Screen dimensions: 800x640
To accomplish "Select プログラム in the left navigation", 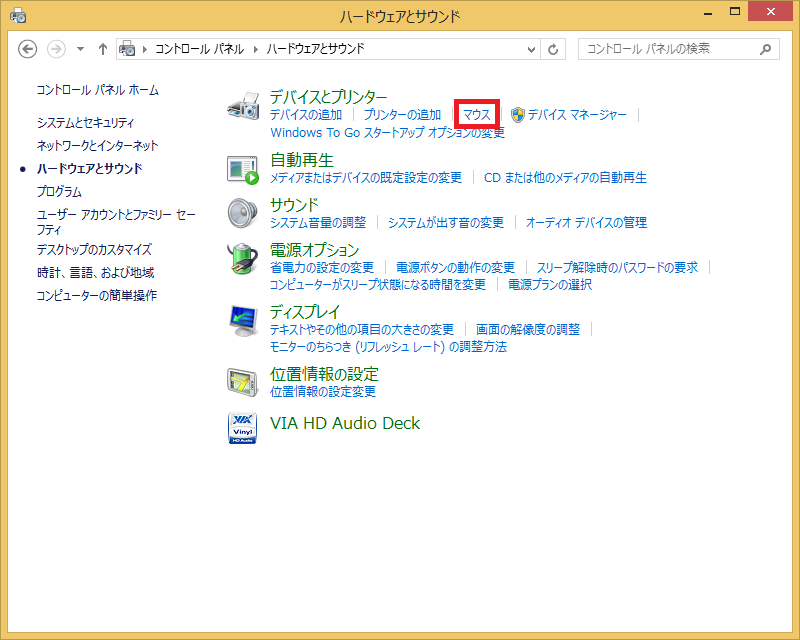I will coord(59,192).
